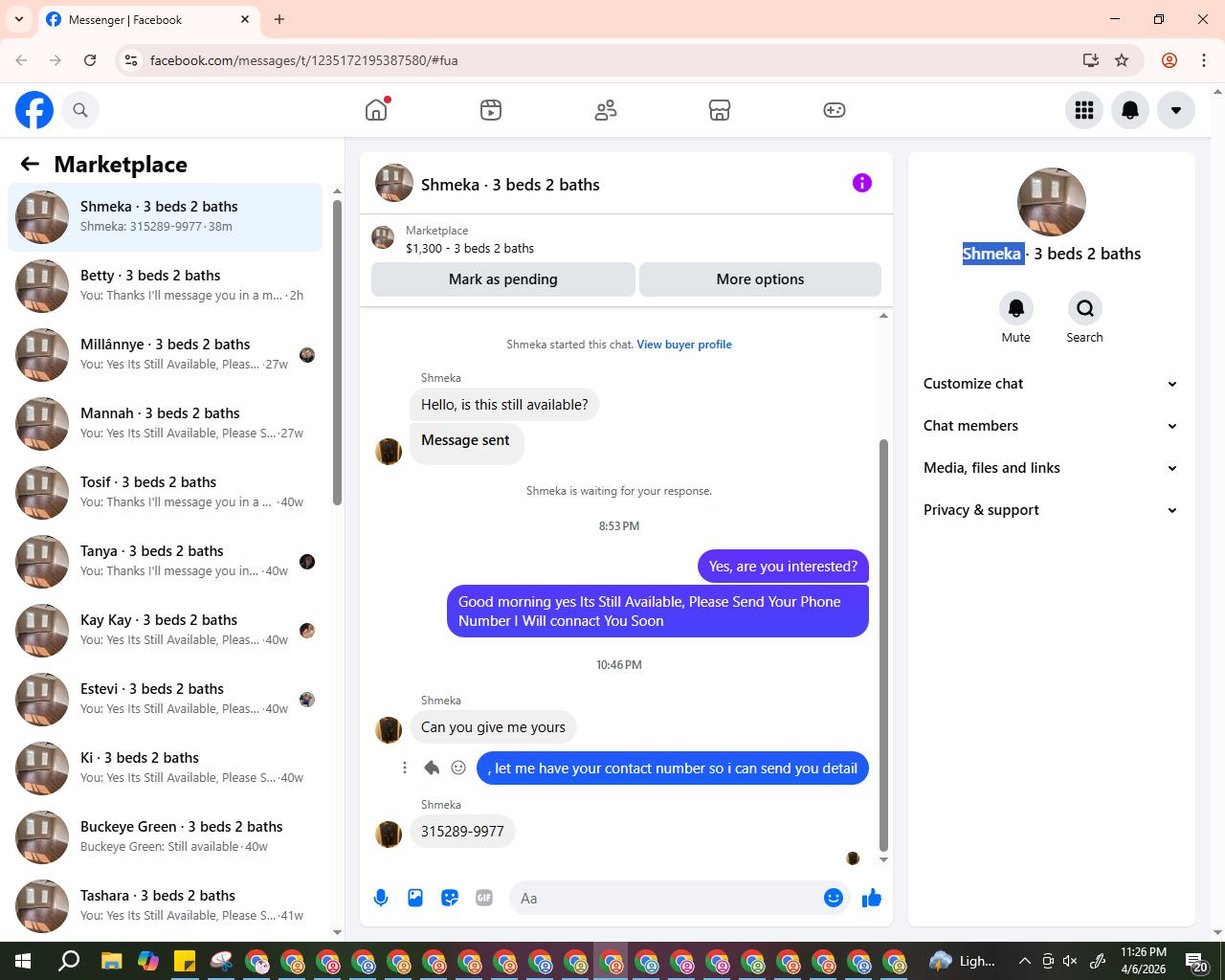
Task: Click the 'Can you give me yours' message
Action: pos(493,727)
